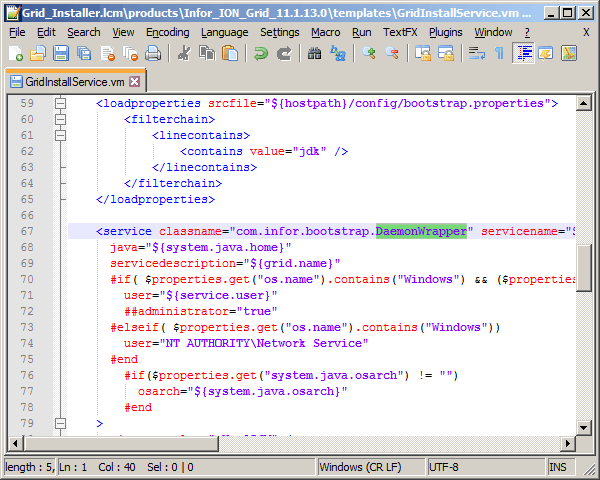Image resolution: width=600 pixels, height=480 pixels.
Task: Collapse the filterchain fold at line 60
Action: [60, 120]
